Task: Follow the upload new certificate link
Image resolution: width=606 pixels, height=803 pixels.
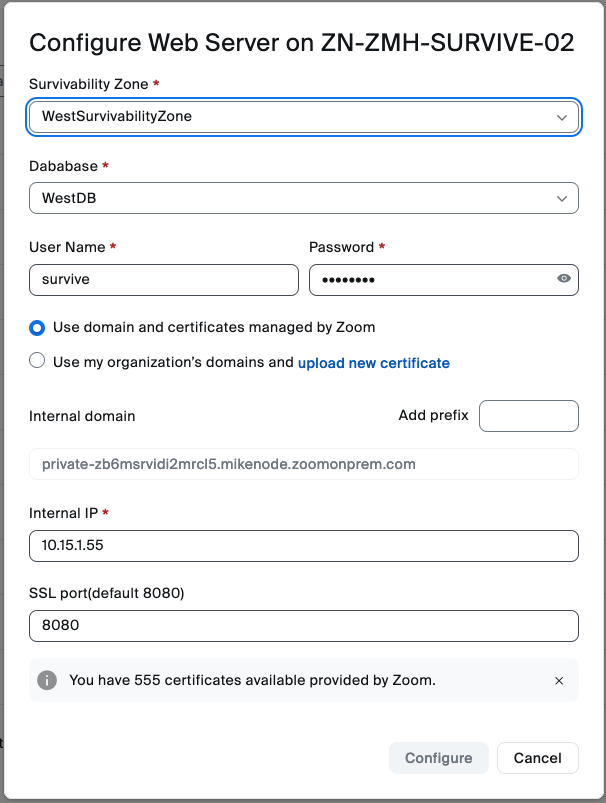Action: pyautogui.click(x=374, y=363)
